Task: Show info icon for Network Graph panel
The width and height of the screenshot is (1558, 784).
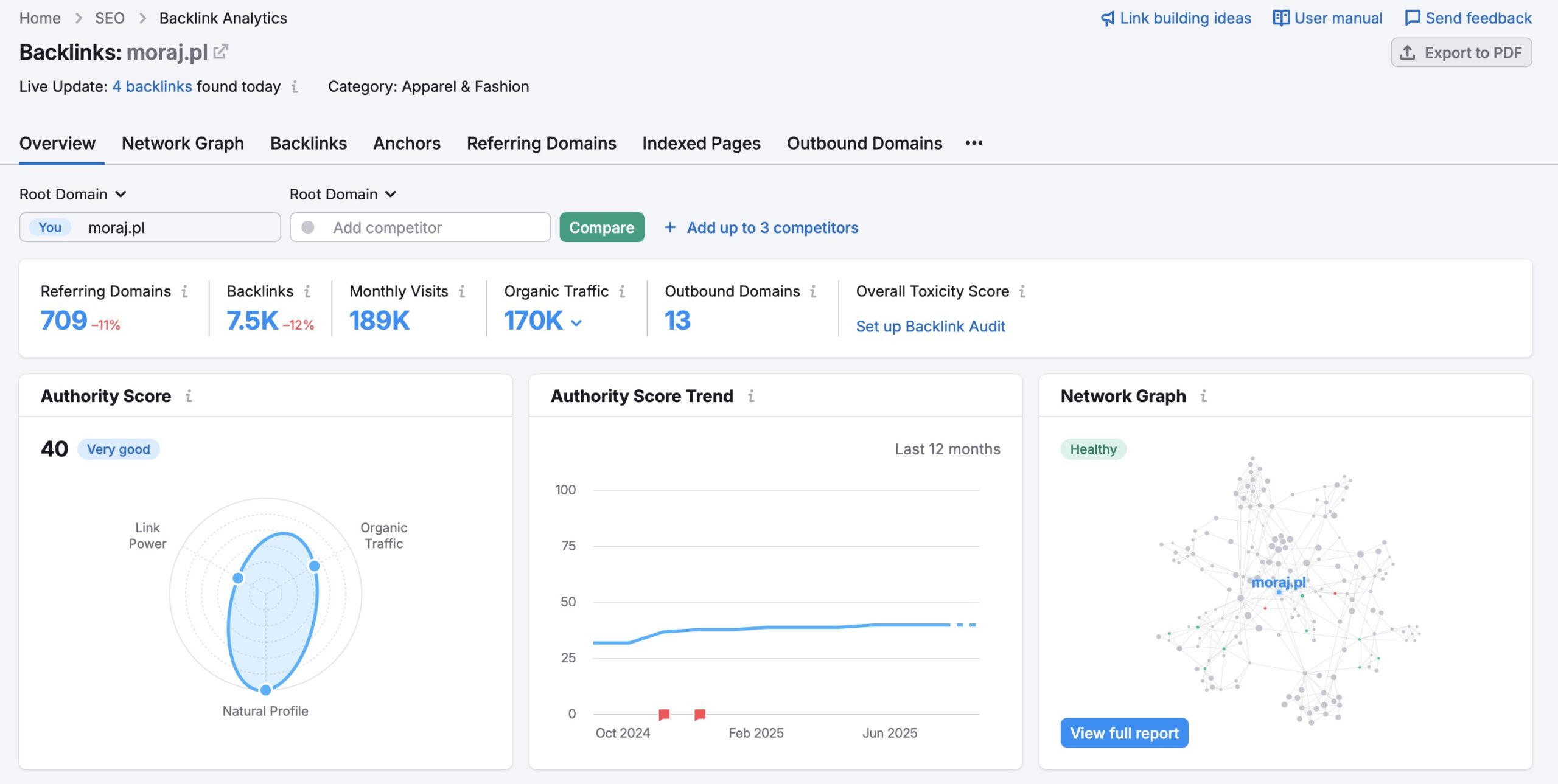Action: click(x=1203, y=396)
